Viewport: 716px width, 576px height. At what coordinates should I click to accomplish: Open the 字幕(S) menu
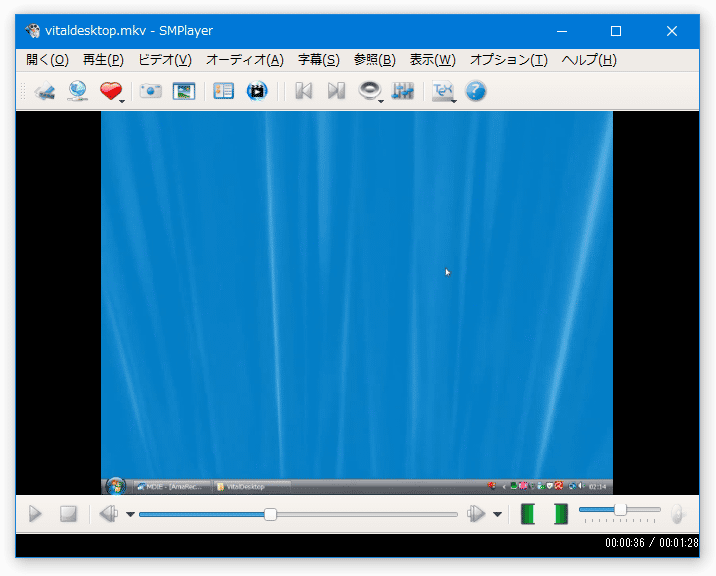tap(319, 60)
